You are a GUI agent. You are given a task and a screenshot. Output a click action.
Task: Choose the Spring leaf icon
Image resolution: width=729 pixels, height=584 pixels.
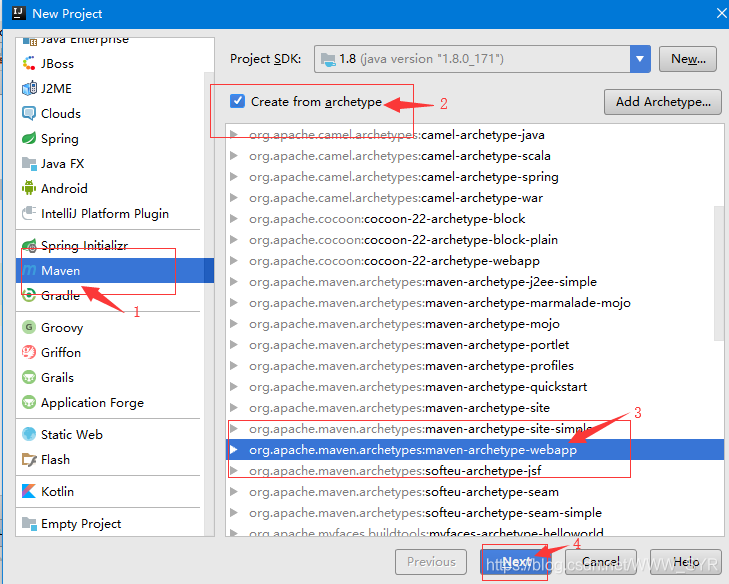(x=29, y=139)
